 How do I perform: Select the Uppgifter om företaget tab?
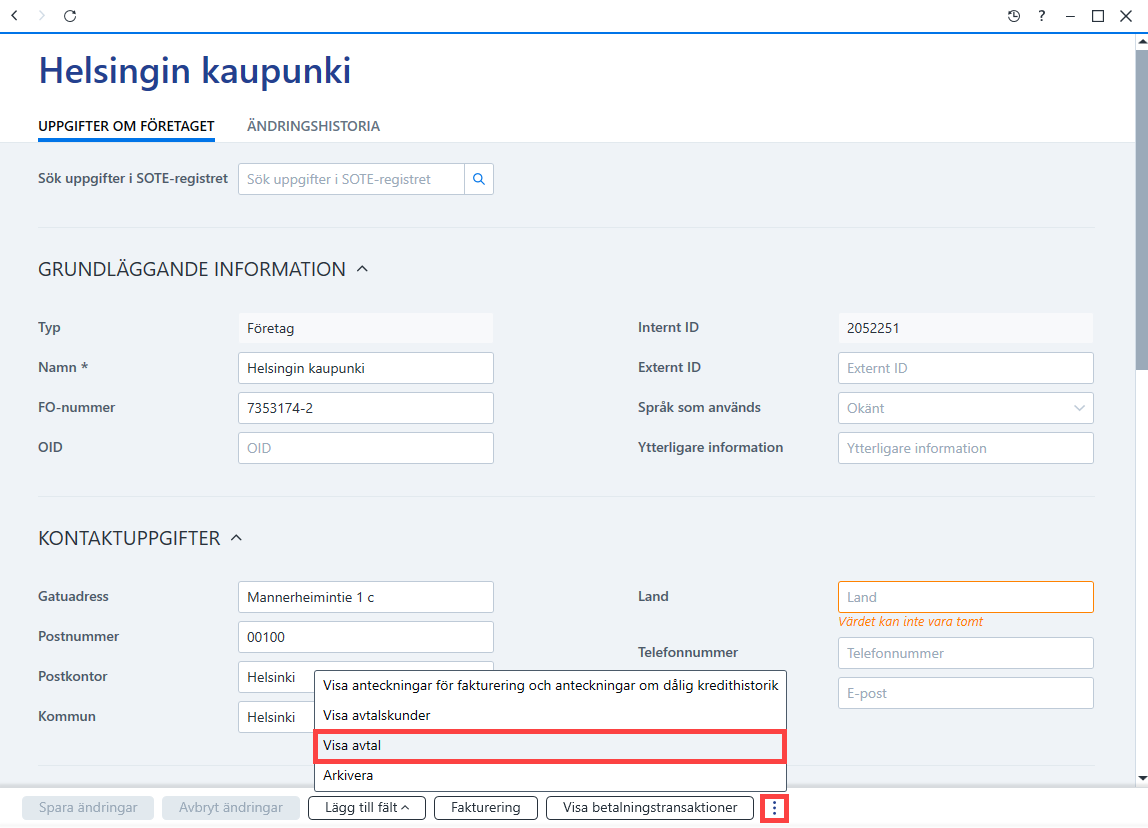click(126, 126)
